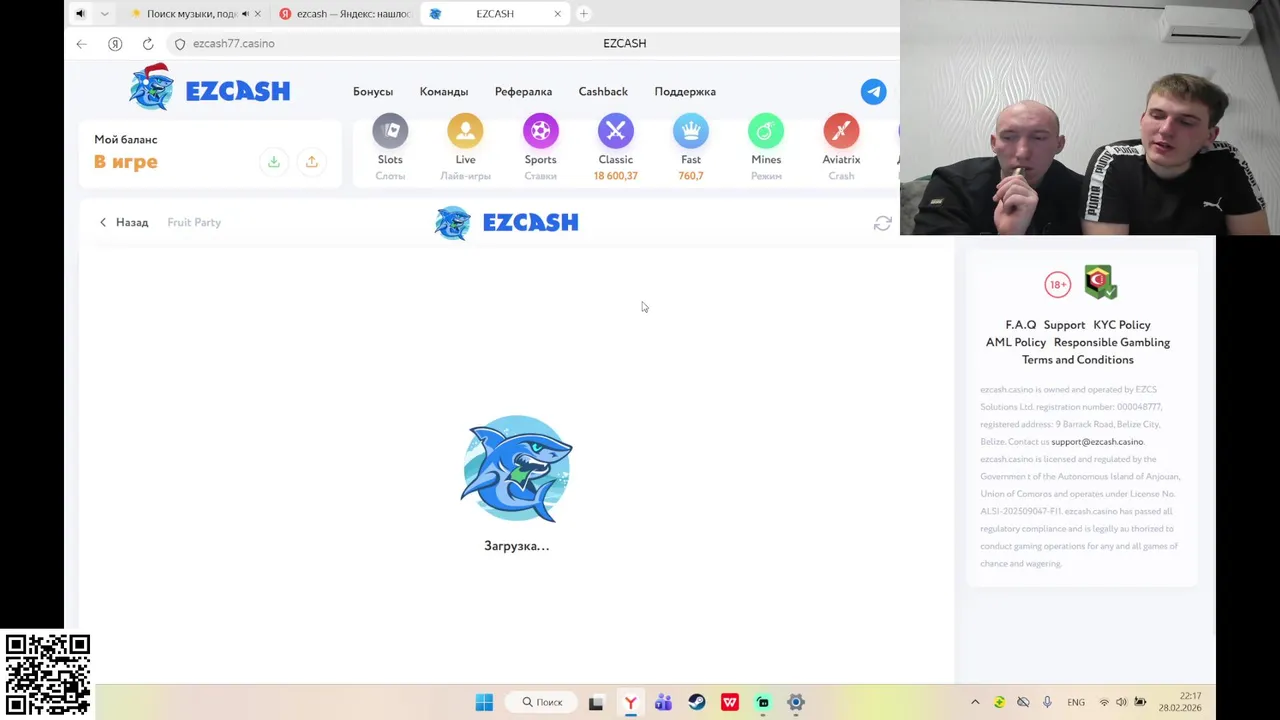Screen dimensions: 1280x720
Task: Open the Live games category icon
Action: coord(465,131)
